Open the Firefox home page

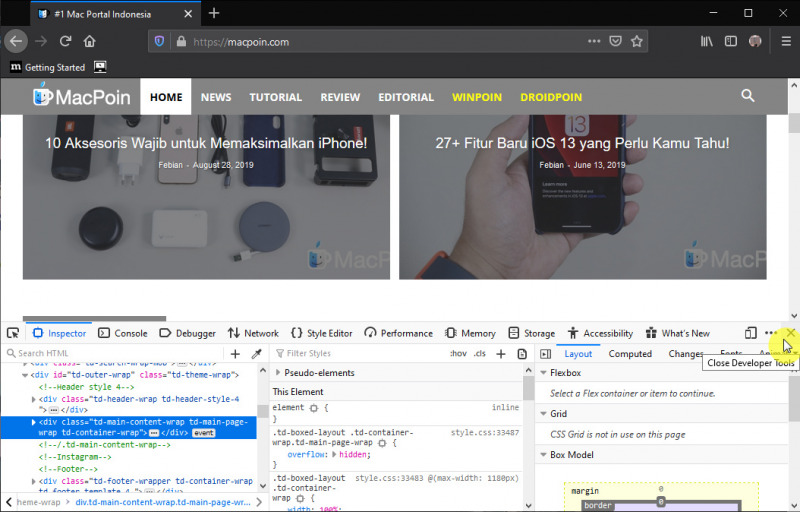click(x=90, y=41)
